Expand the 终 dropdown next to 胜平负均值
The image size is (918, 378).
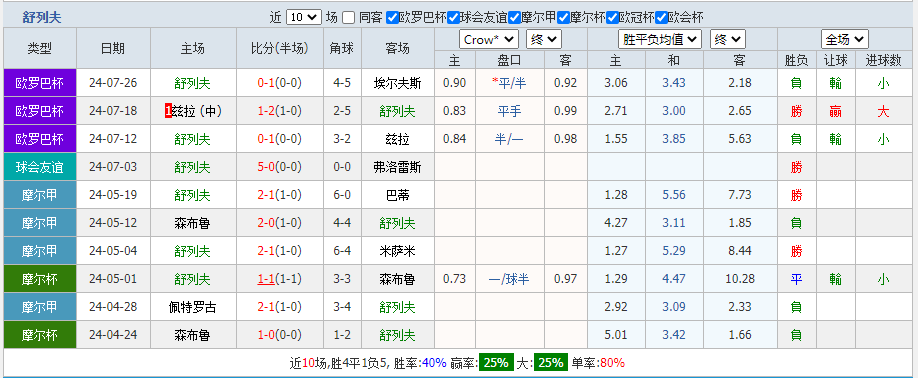(728, 40)
